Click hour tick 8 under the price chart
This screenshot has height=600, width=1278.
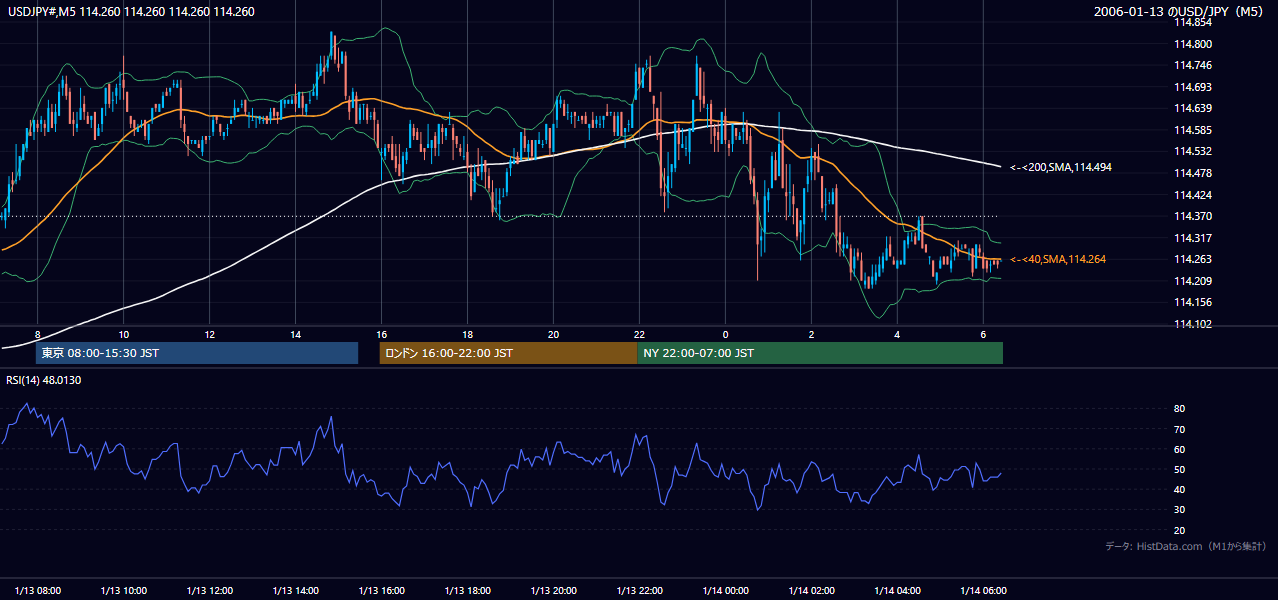click(37, 334)
